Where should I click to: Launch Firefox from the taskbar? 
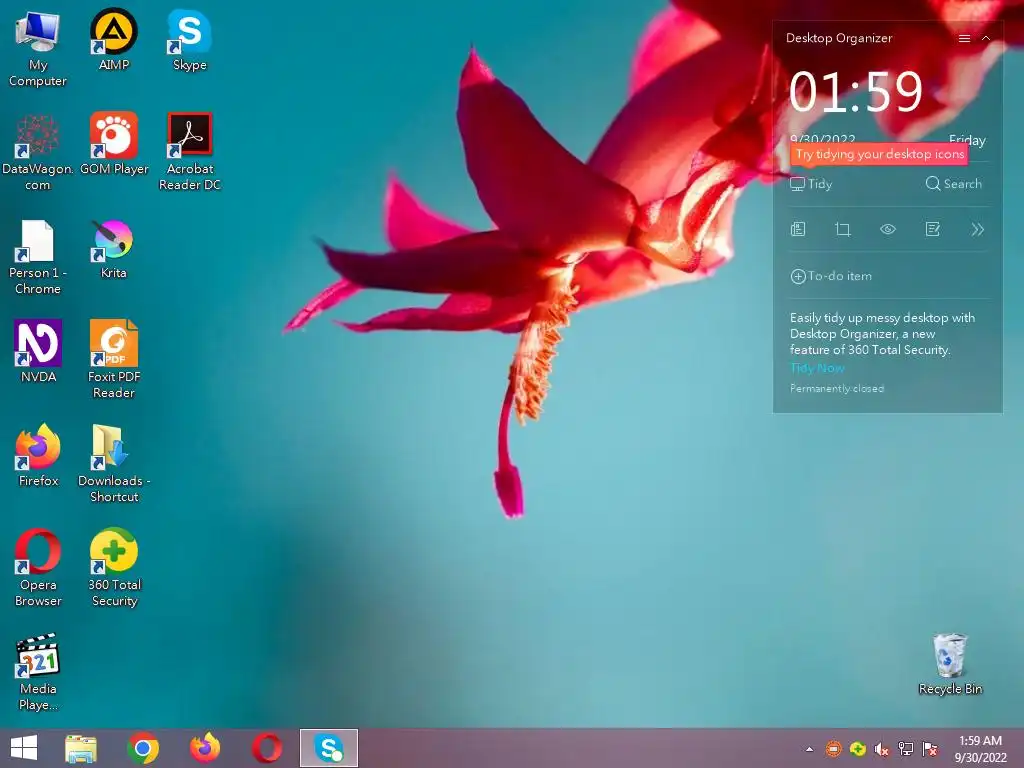(205, 748)
